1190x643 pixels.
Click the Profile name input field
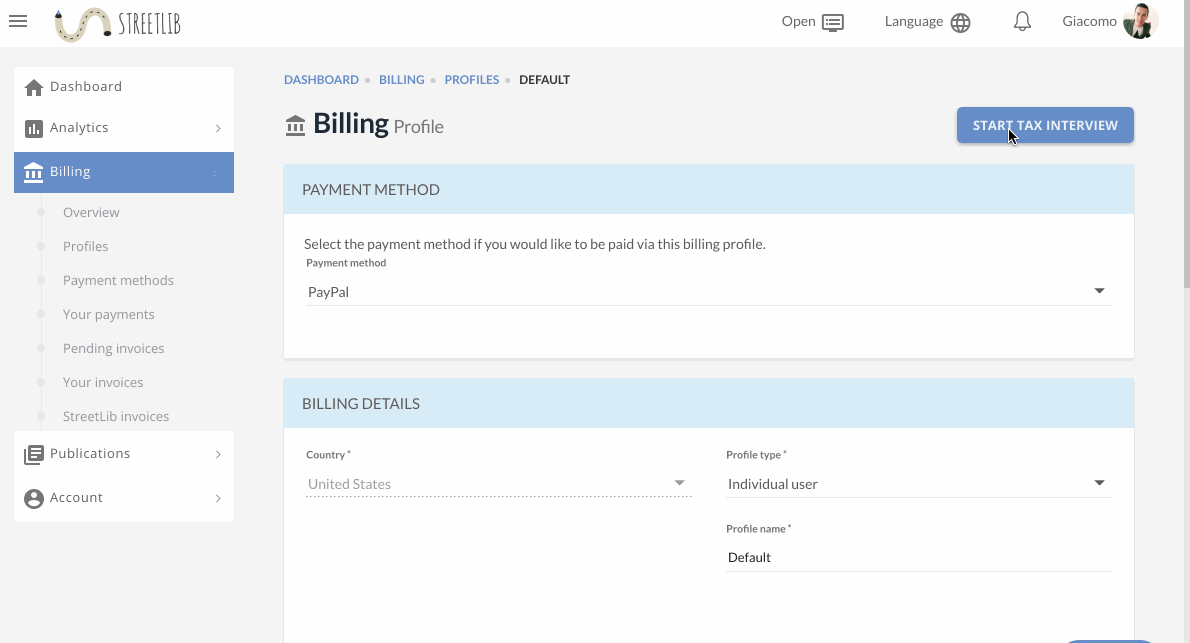click(x=918, y=557)
